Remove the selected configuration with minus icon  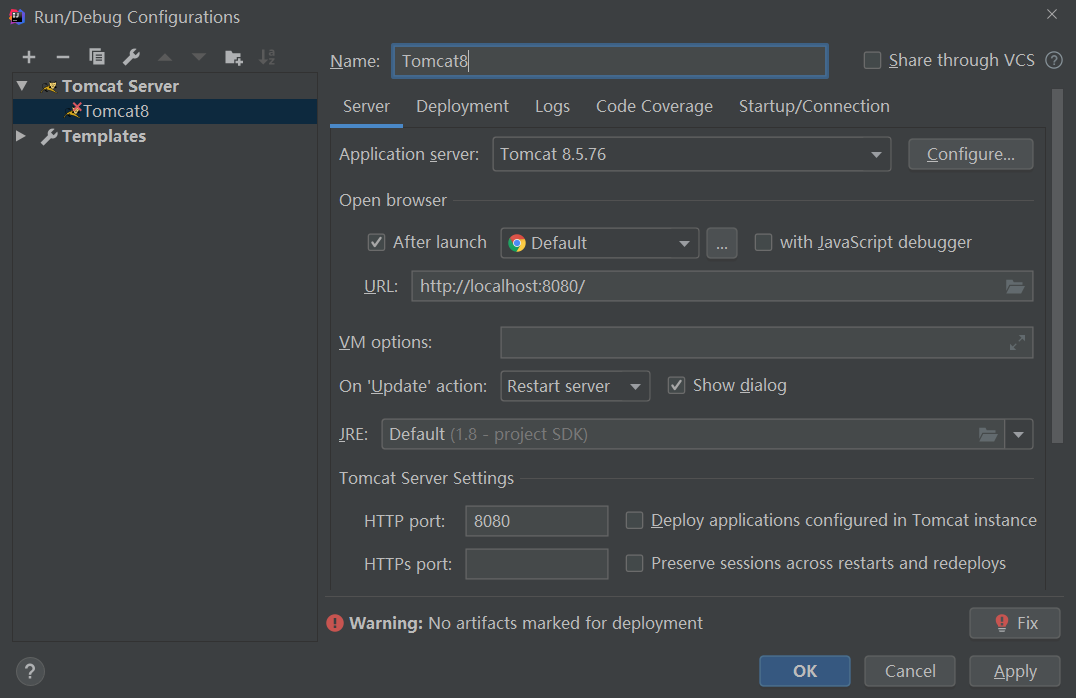point(63,57)
